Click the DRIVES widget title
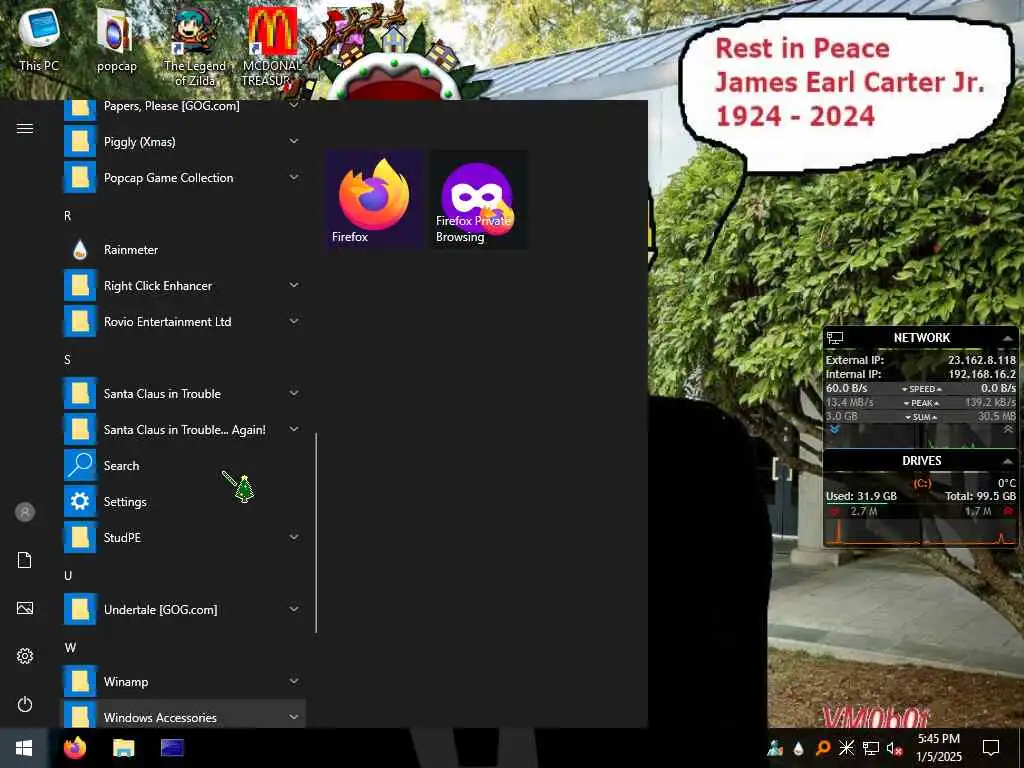Viewport: 1024px width, 768px height. click(x=921, y=460)
